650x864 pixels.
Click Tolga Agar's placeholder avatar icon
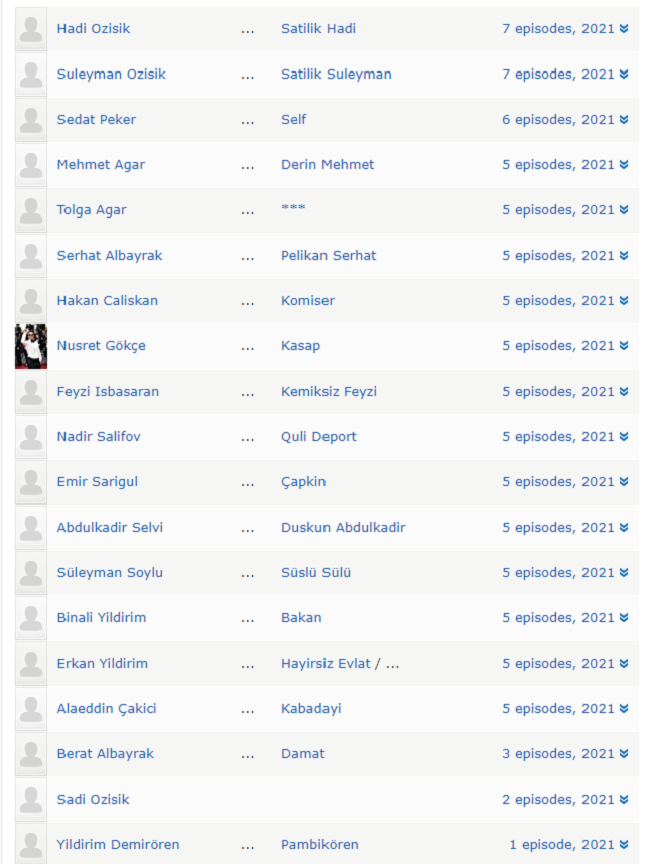point(31,210)
